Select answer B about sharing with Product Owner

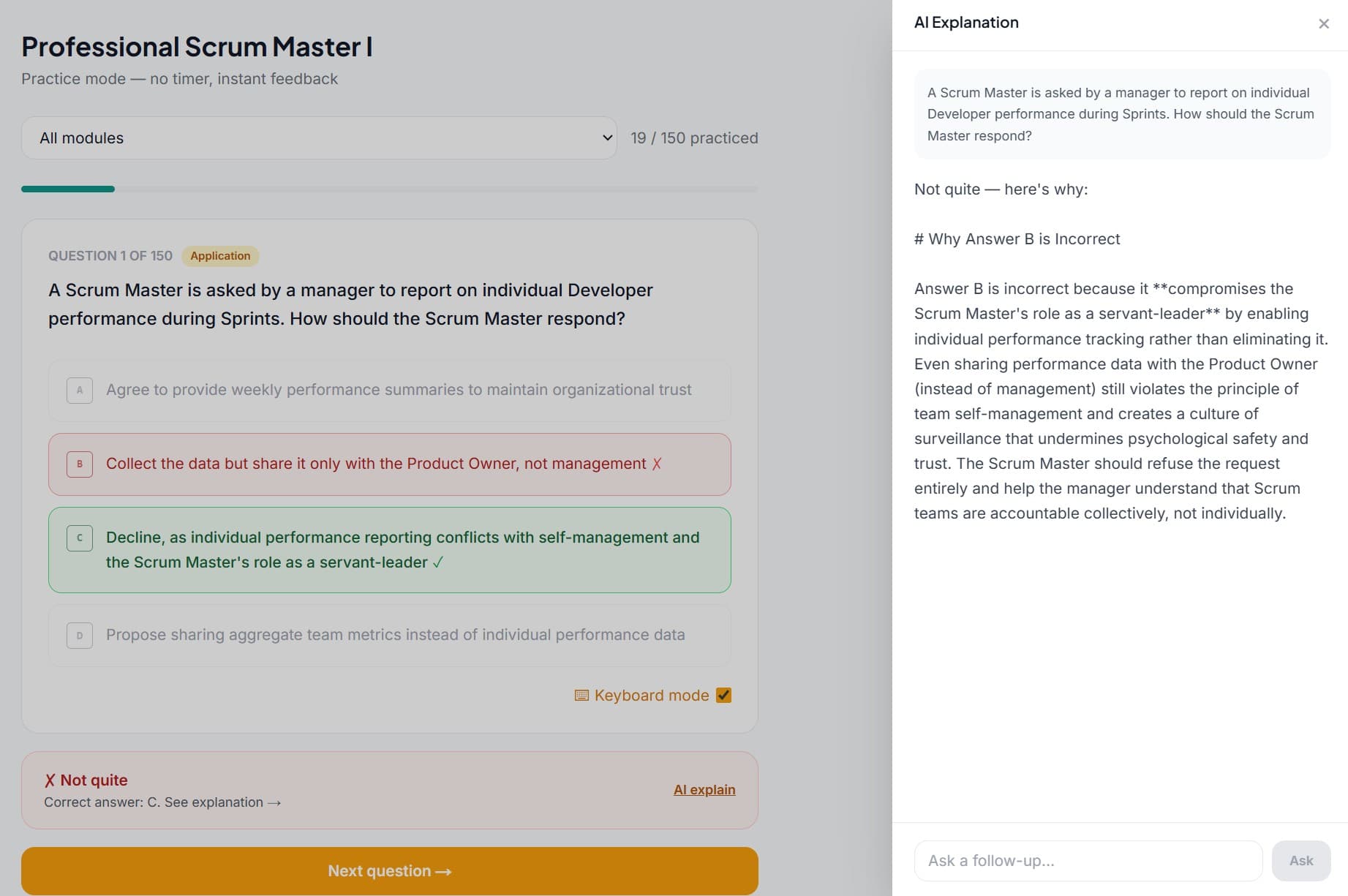pos(390,464)
